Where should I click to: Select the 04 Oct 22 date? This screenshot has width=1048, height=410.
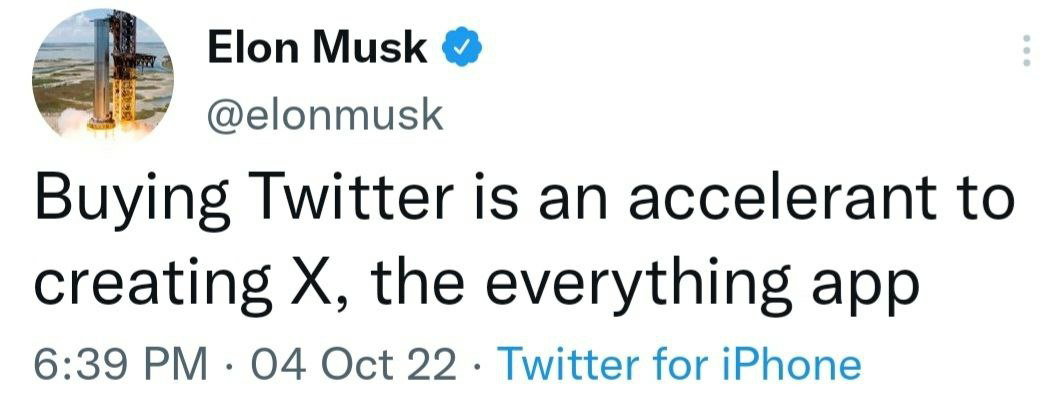tap(352, 365)
